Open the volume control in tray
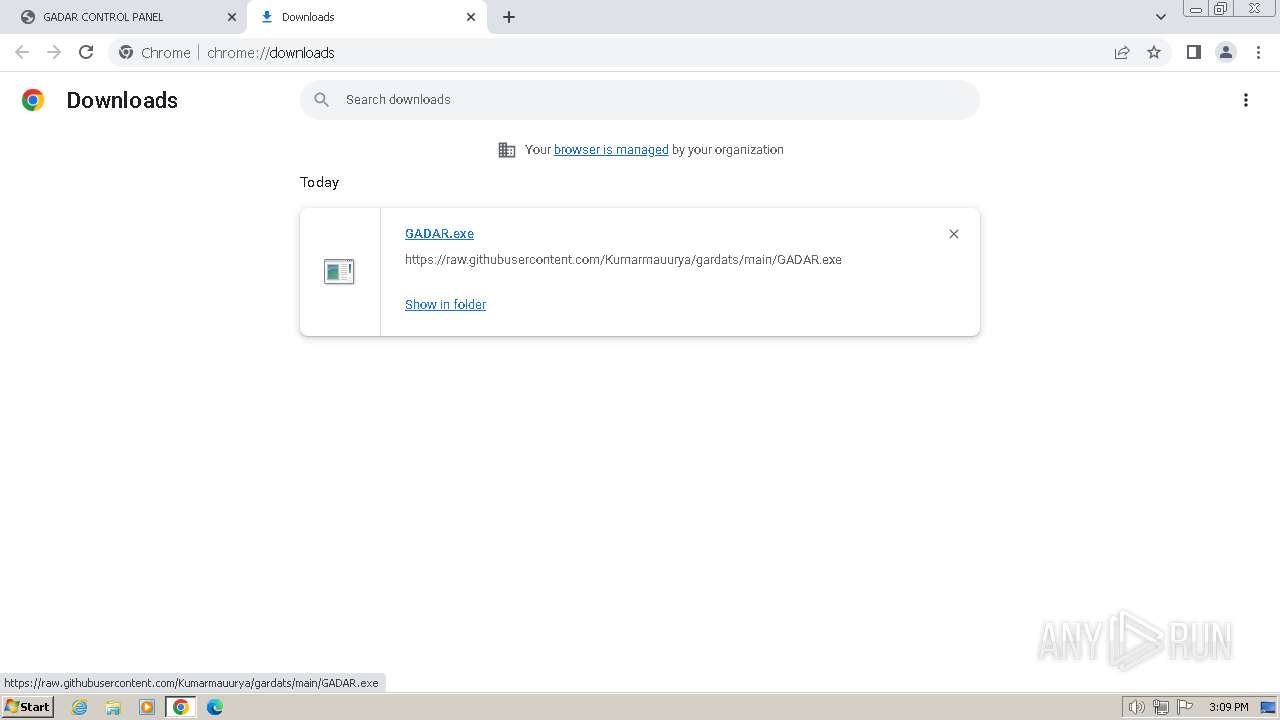The image size is (1280, 720). [x=1137, y=707]
